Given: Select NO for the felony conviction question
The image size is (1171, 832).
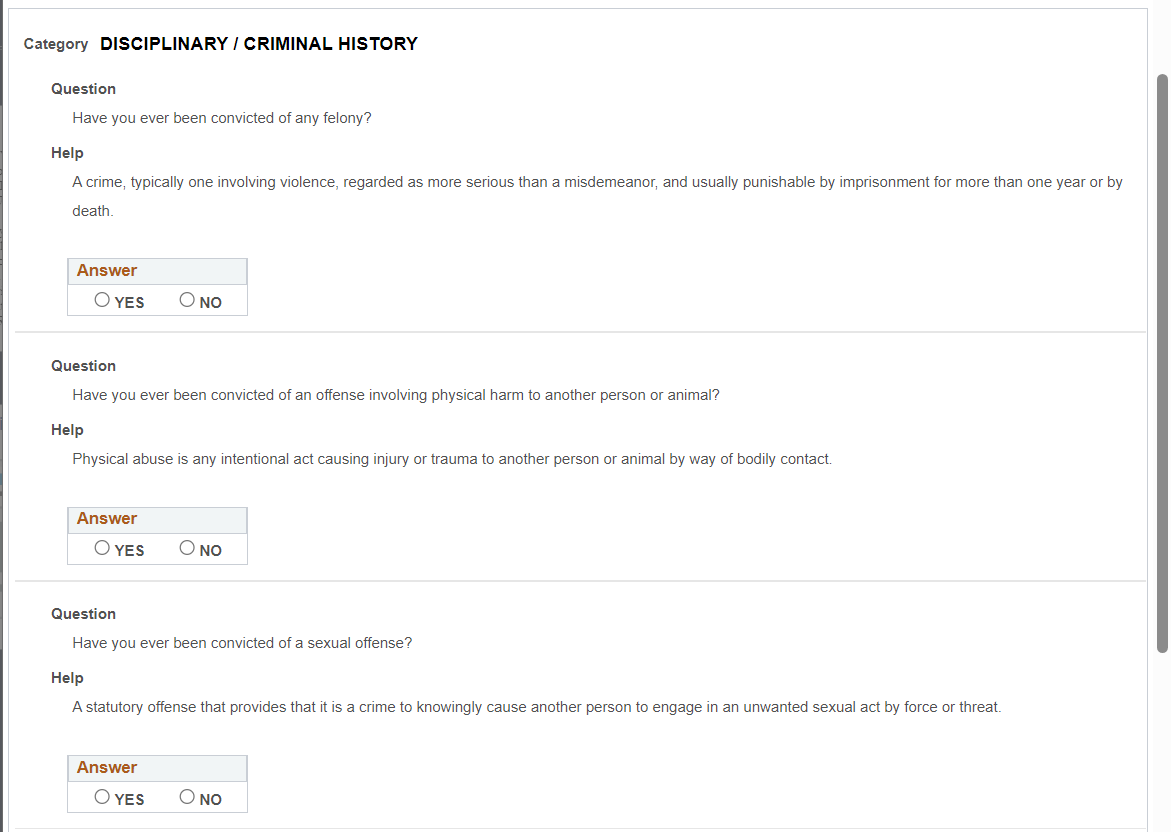Looking at the screenshot, I should [187, 300].
